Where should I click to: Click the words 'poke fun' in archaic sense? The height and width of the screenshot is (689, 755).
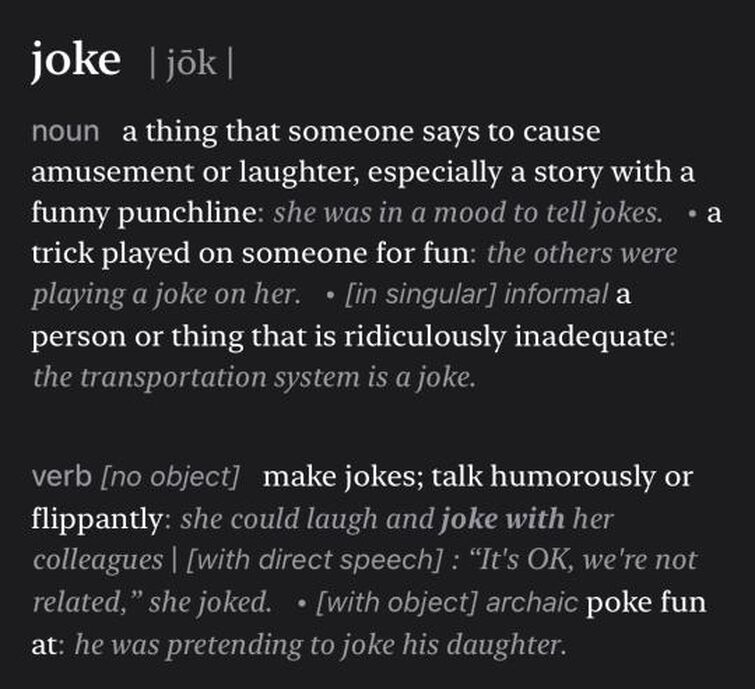click(x=646, y=602)
